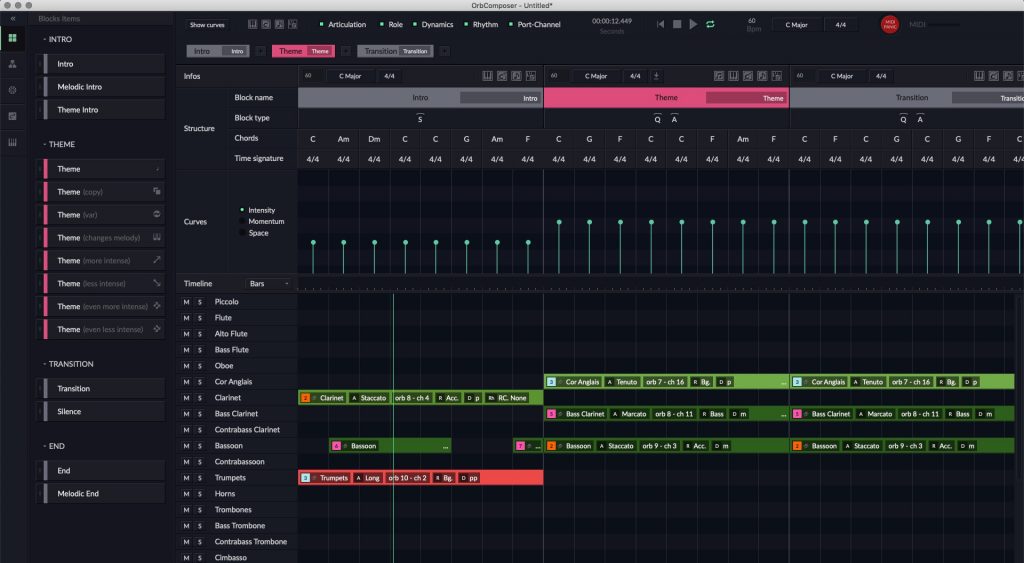Click the down arrow on Theme (less intense)
The width and height of the screenshot is (1024, 563).
157,283
